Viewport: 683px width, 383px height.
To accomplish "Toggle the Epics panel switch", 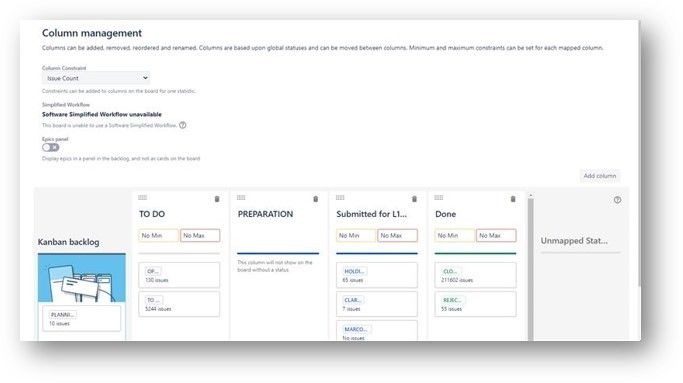I will pos(51,147).
